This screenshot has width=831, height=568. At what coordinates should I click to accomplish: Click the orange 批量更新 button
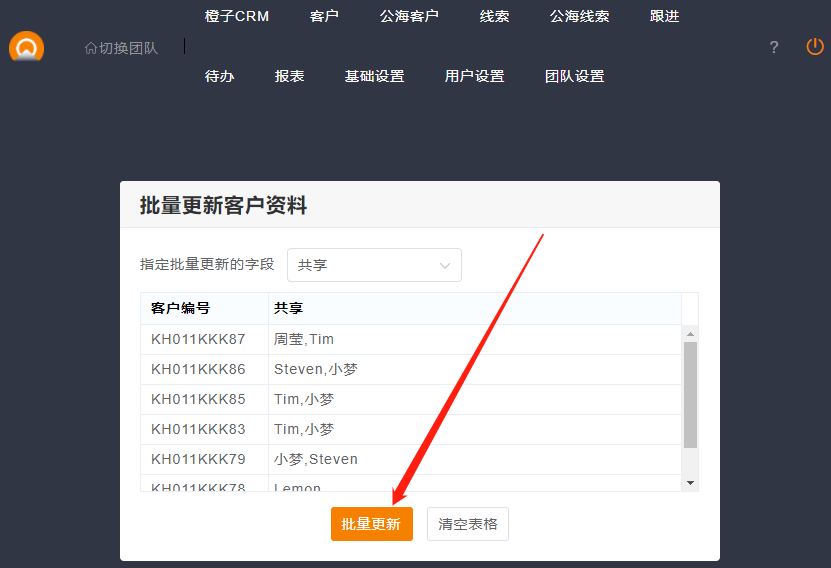click(x=371, y=524)
